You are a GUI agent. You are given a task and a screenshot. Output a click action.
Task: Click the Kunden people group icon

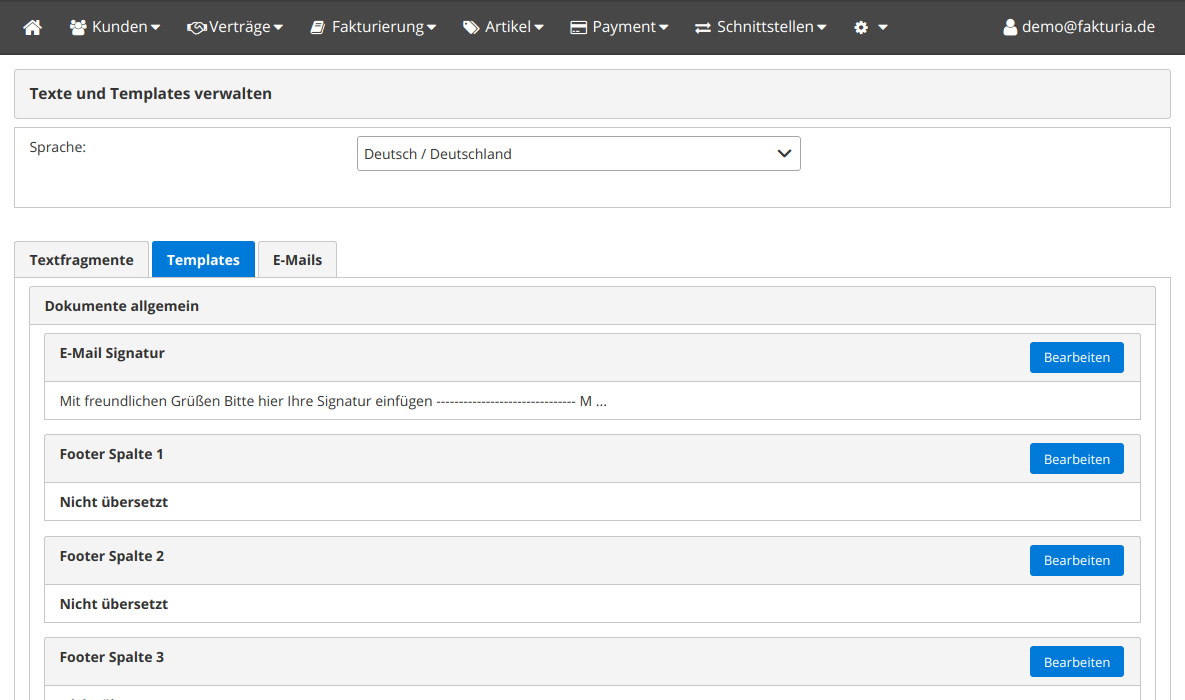coord(78,28)
